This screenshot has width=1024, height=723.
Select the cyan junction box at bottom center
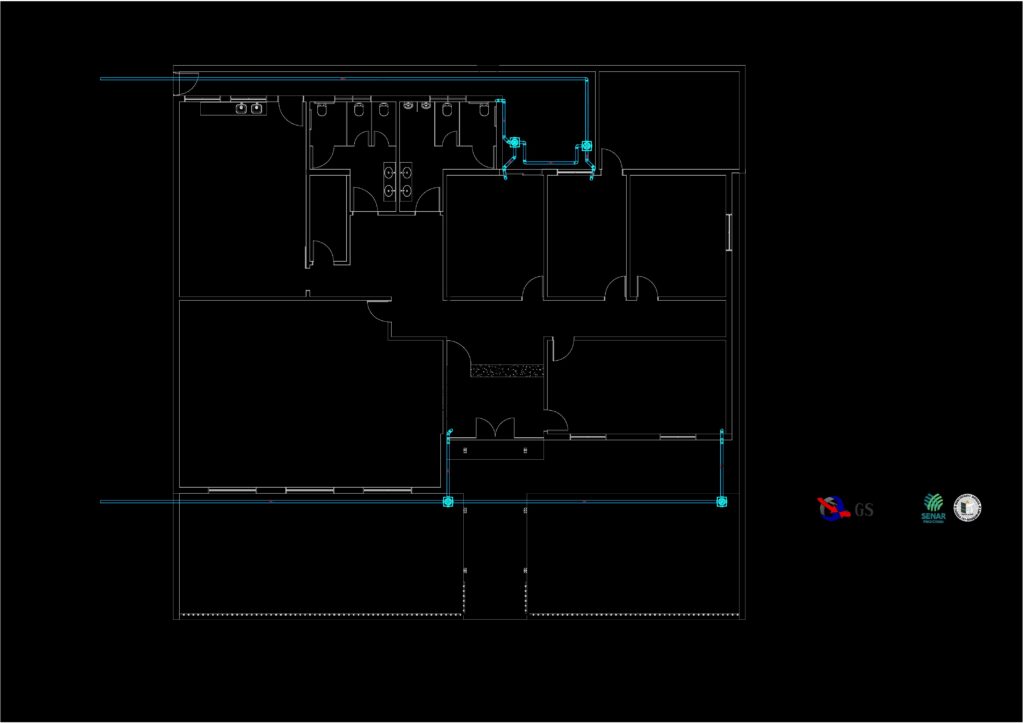click(449, 502)
